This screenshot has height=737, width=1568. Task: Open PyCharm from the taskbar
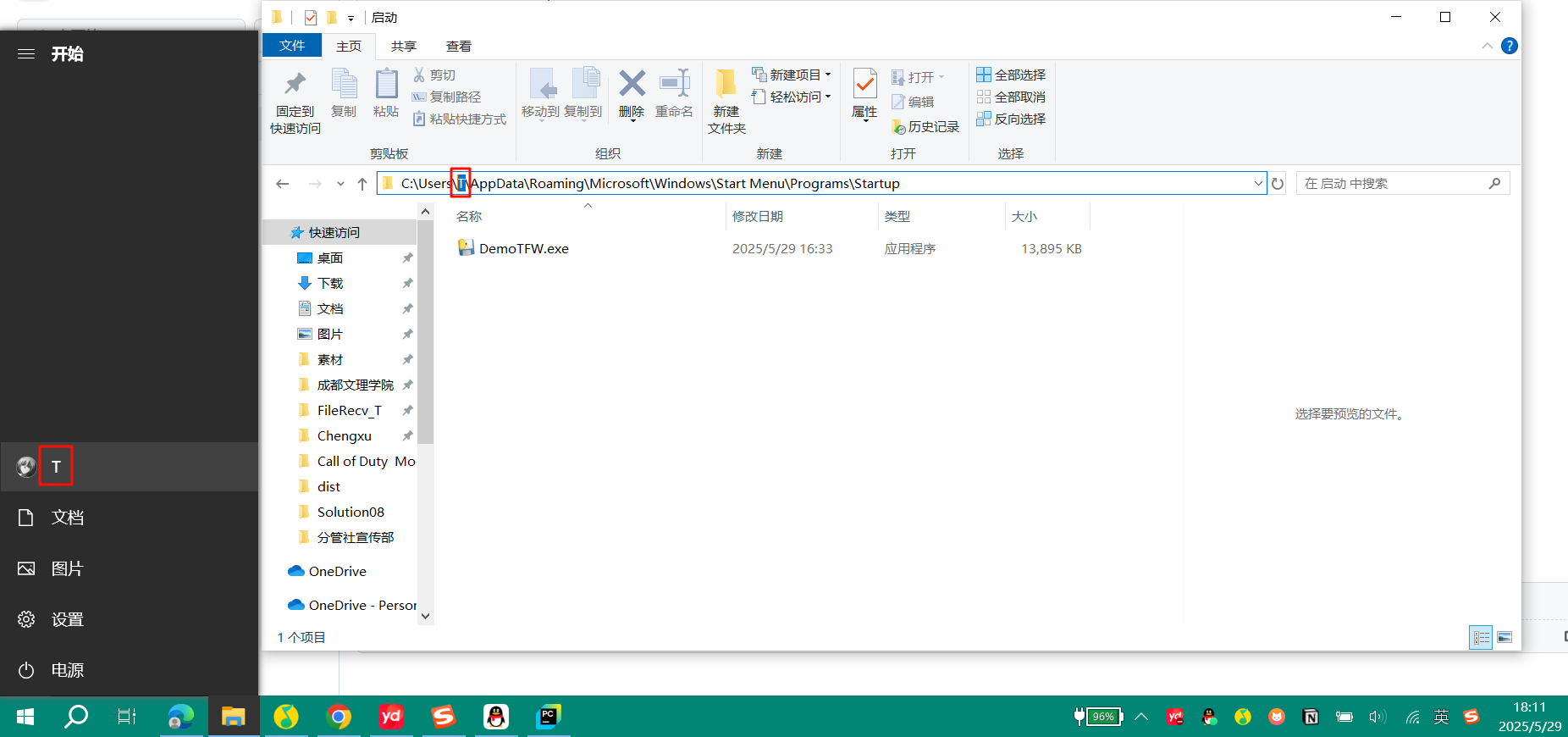pos(549,717)
